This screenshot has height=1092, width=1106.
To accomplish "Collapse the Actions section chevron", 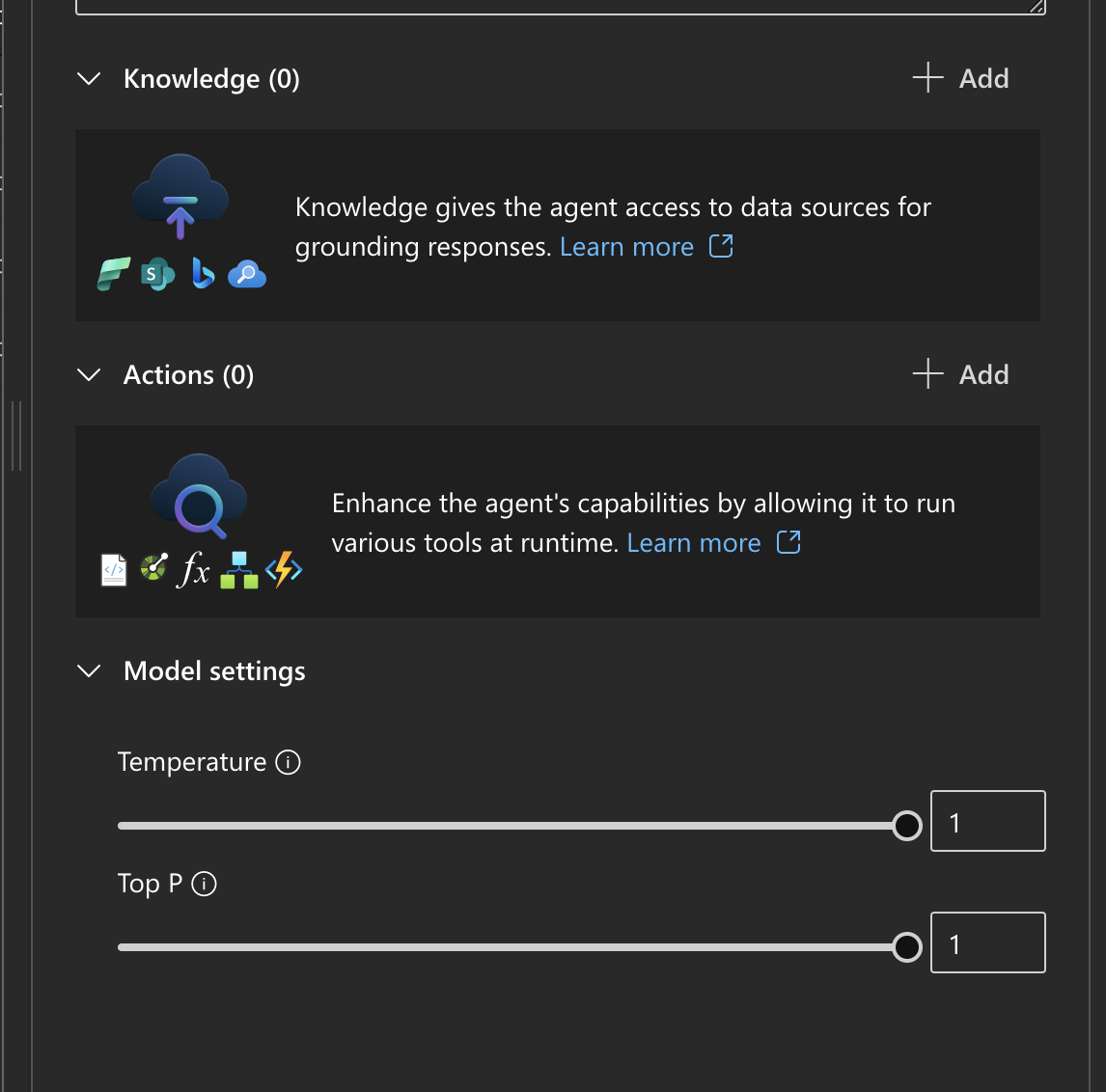I will [89, 375].
